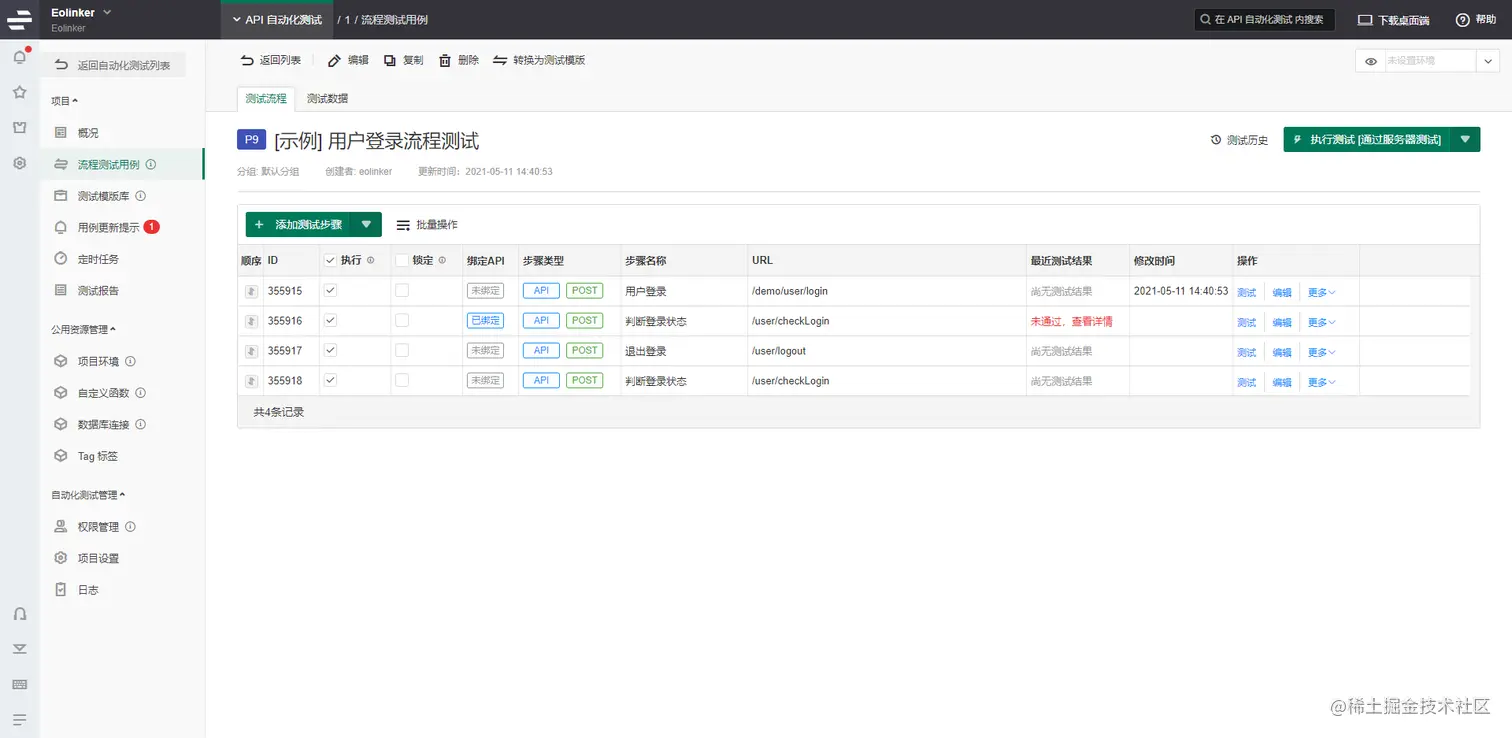Image resolution: width=1512 pixels, height=738 pixels.
Task: Uncheck 执行 for step 用户登录
Action: 328,291
